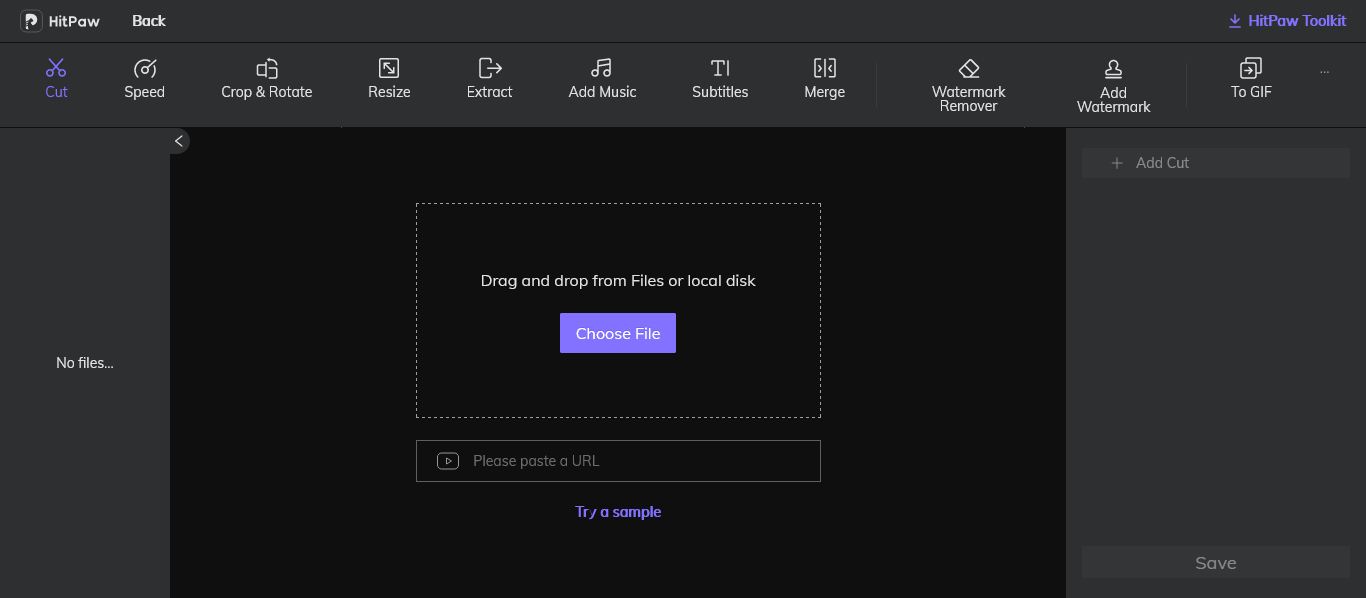The height and width of the screenshot is (598, 1366).
Task: Click Add Cut button
Action: 1216,163
